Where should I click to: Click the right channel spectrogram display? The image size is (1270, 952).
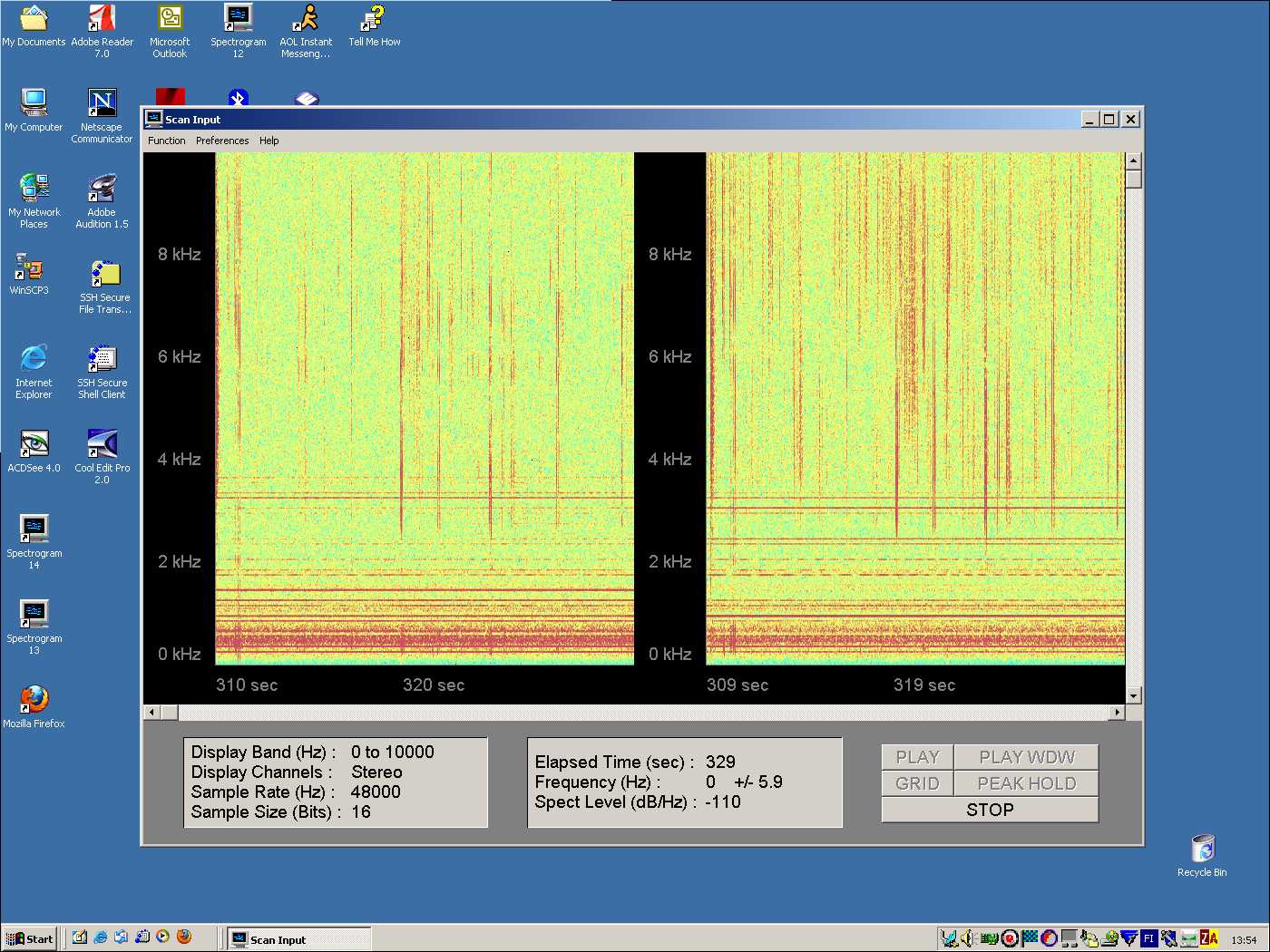click(915, 408)
